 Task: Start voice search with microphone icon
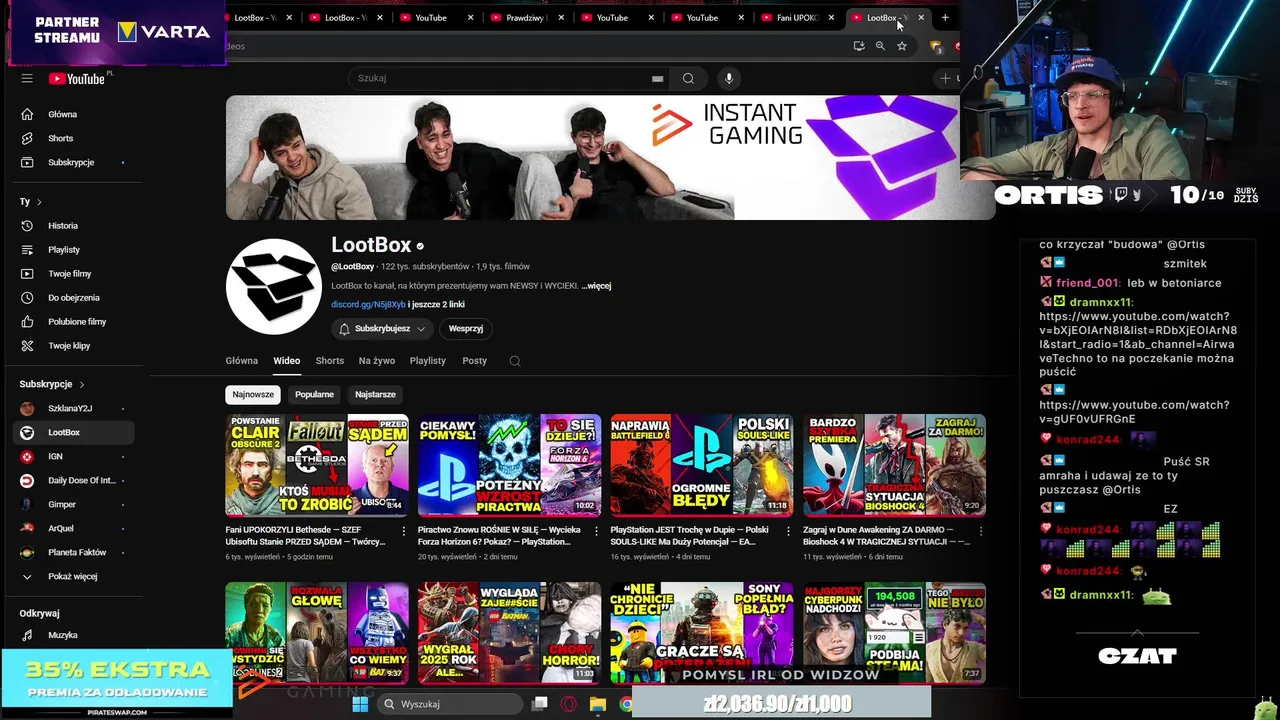(x=728, y=78)
